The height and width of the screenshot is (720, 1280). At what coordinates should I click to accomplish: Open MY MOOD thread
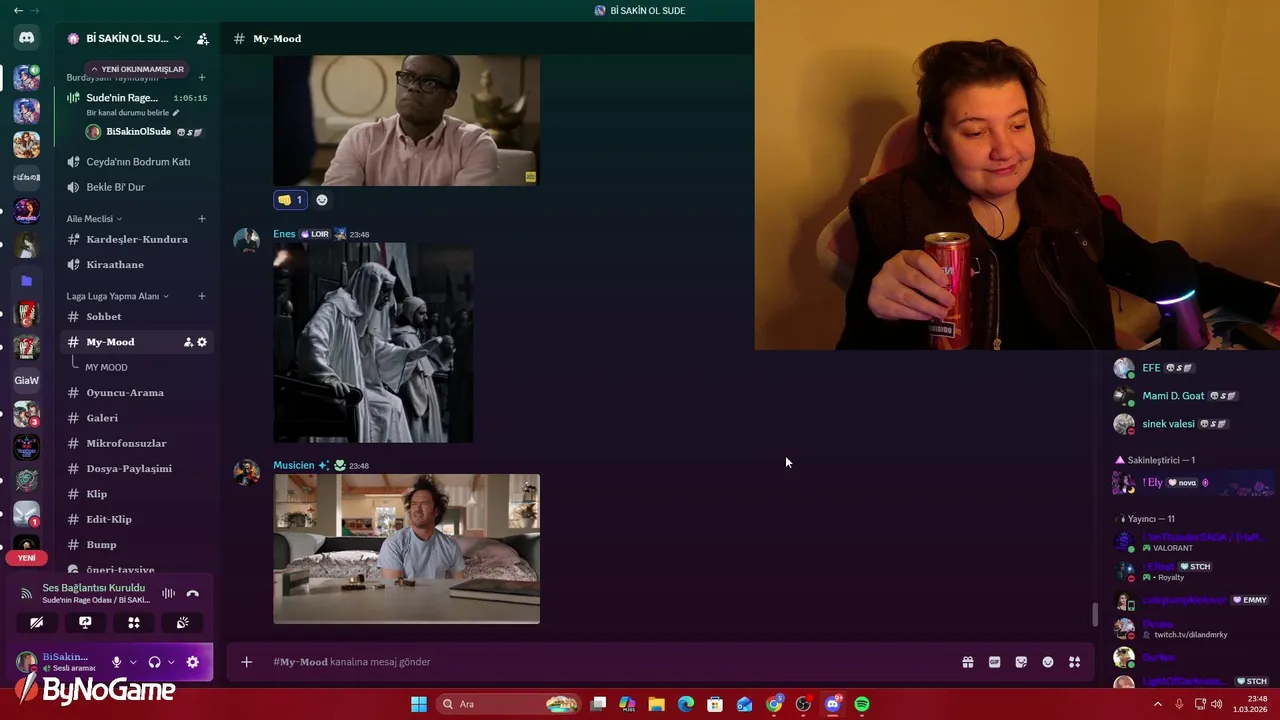pyautogui.click(x=106, y=367)
